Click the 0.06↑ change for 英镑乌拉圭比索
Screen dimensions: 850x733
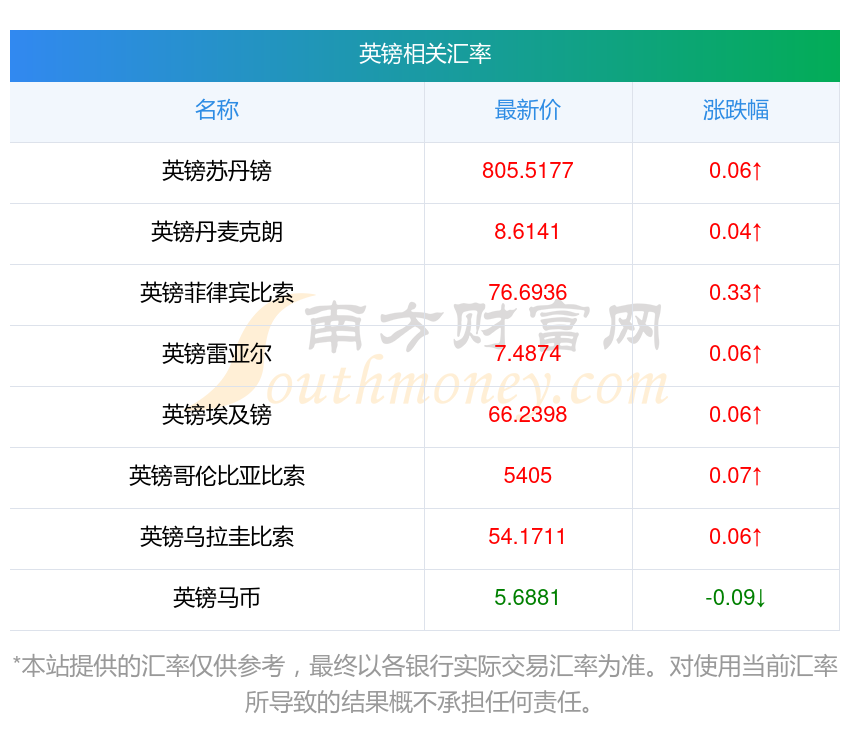tap(736, 537)
